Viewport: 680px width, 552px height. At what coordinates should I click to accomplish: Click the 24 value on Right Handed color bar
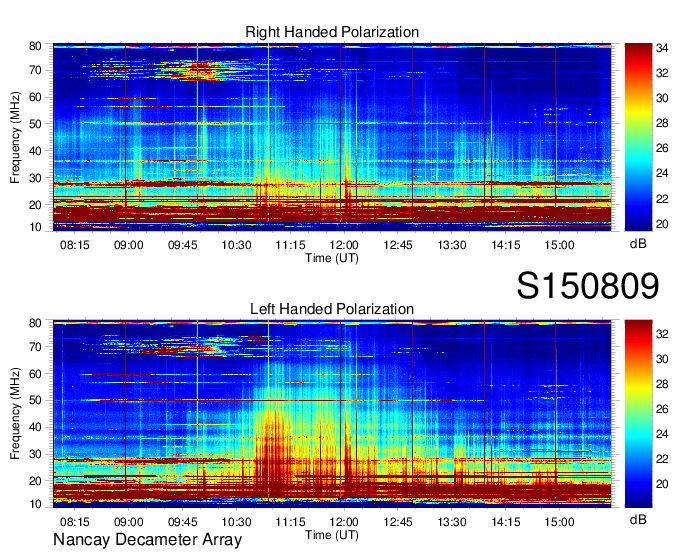[x=662, y=173]
